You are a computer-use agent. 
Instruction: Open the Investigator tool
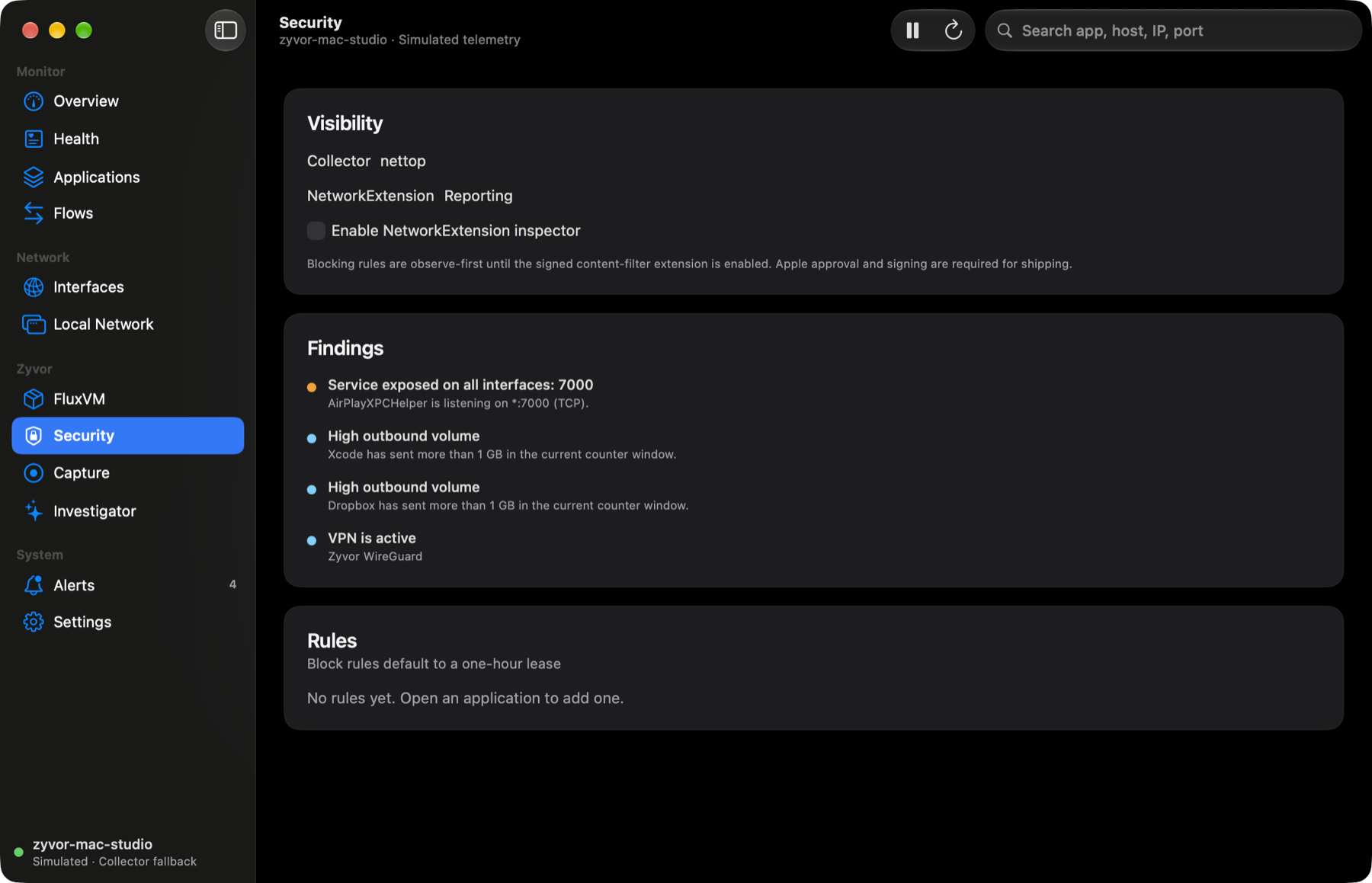click(x=128, y=511)
